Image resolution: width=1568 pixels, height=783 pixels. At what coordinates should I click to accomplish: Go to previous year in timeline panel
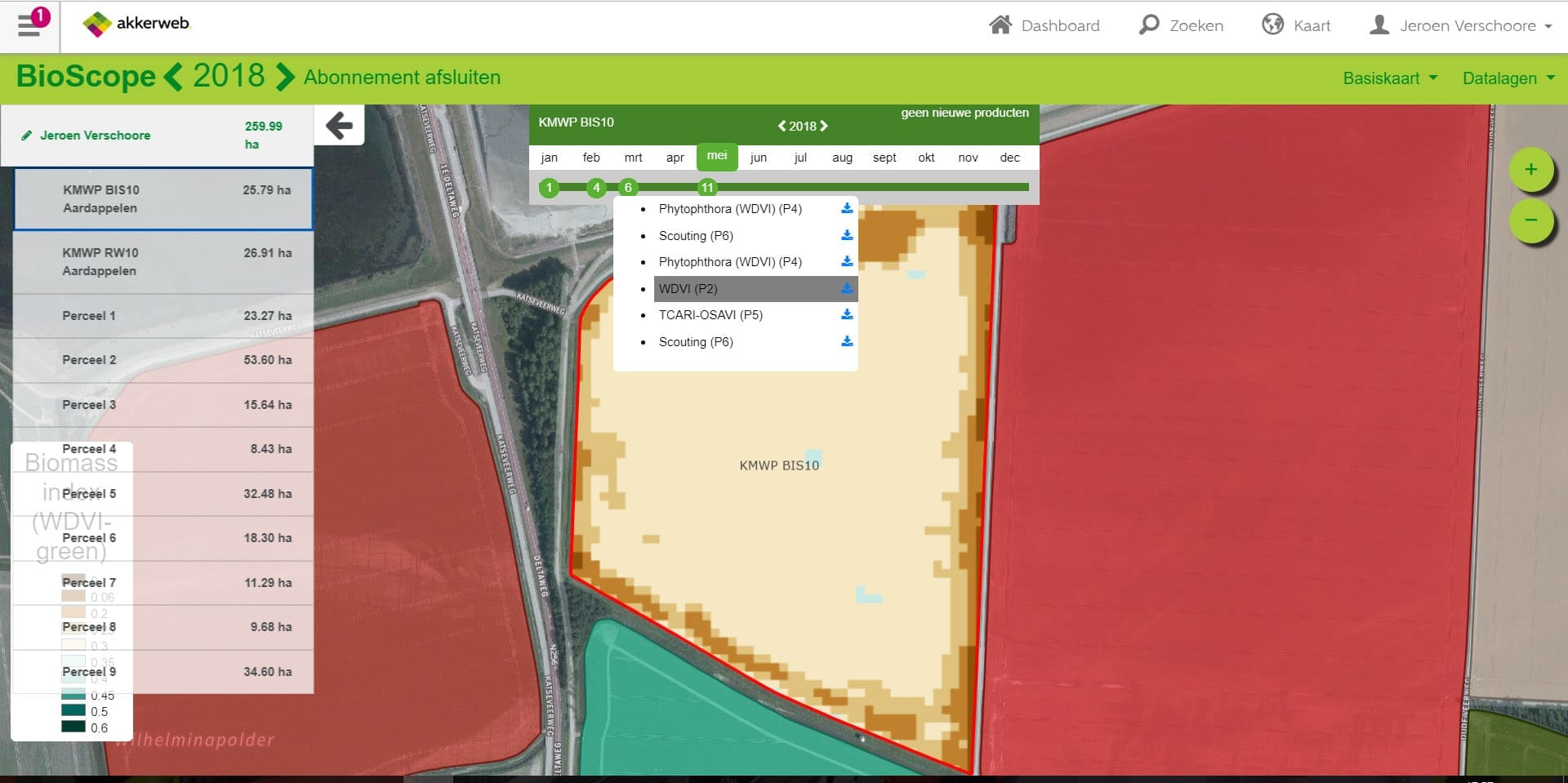782,126
